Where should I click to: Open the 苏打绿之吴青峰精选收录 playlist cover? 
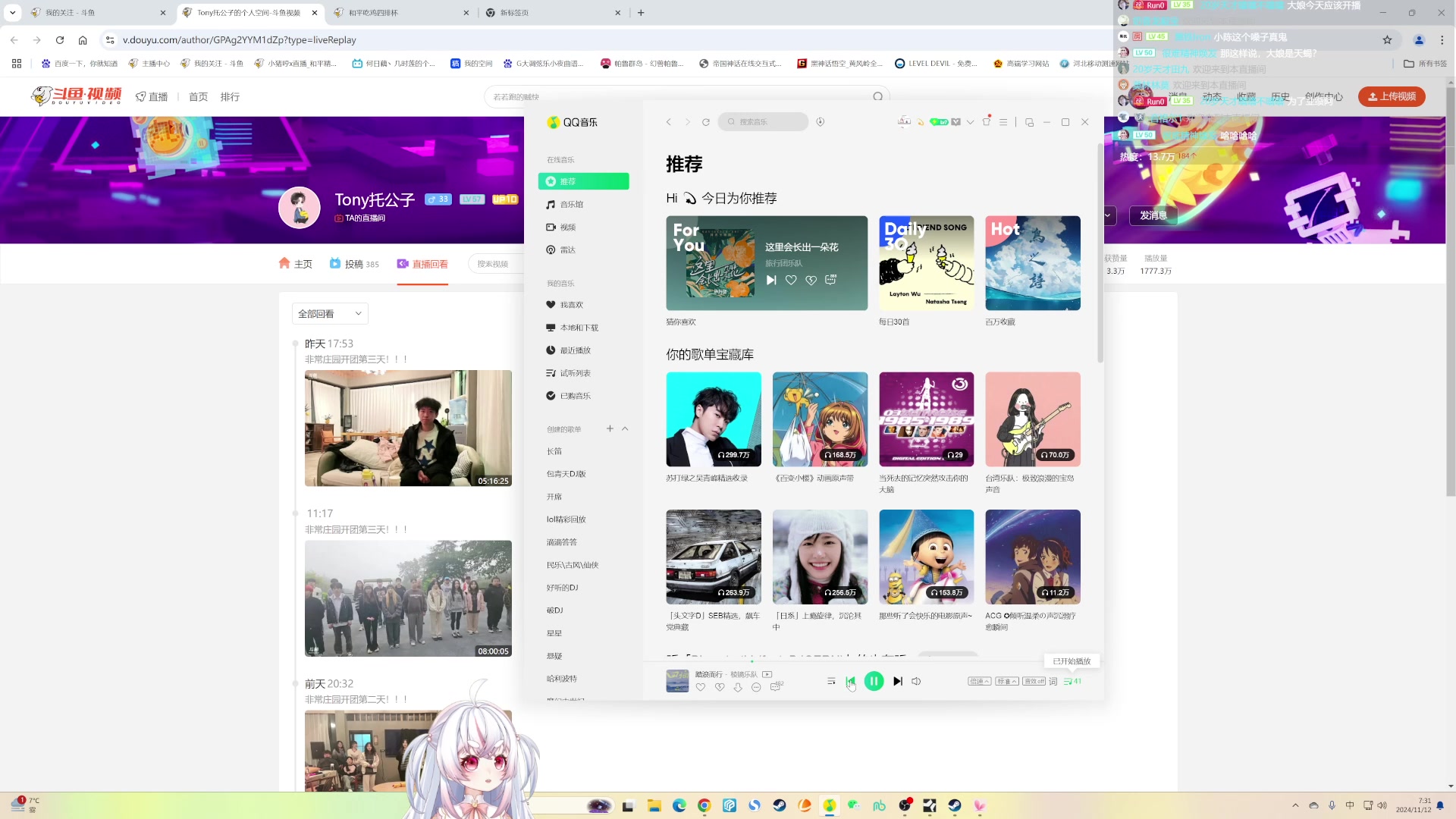(x=714, y=419)
